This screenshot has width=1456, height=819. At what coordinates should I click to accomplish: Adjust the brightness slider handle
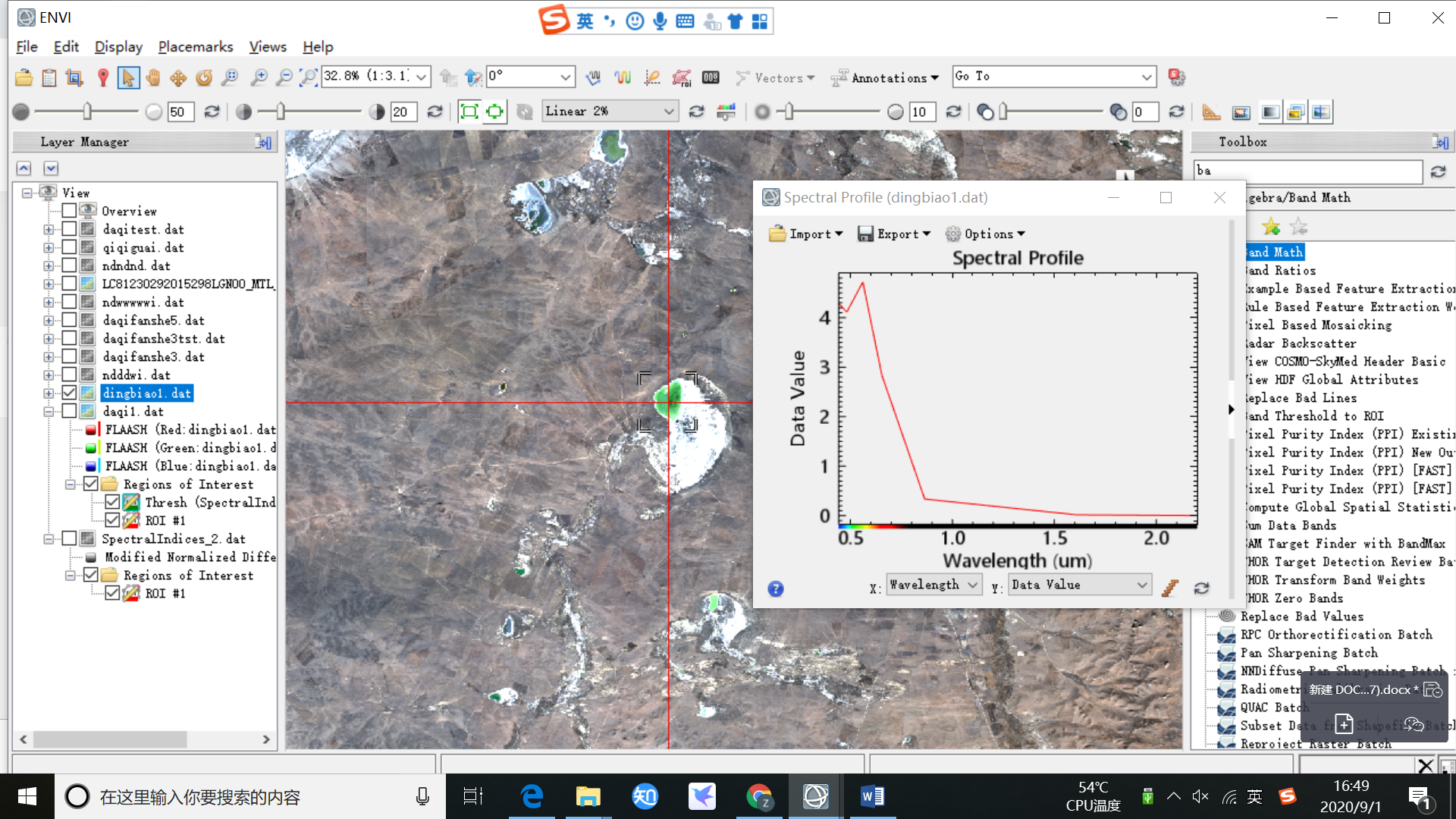(x=87, y=111)
